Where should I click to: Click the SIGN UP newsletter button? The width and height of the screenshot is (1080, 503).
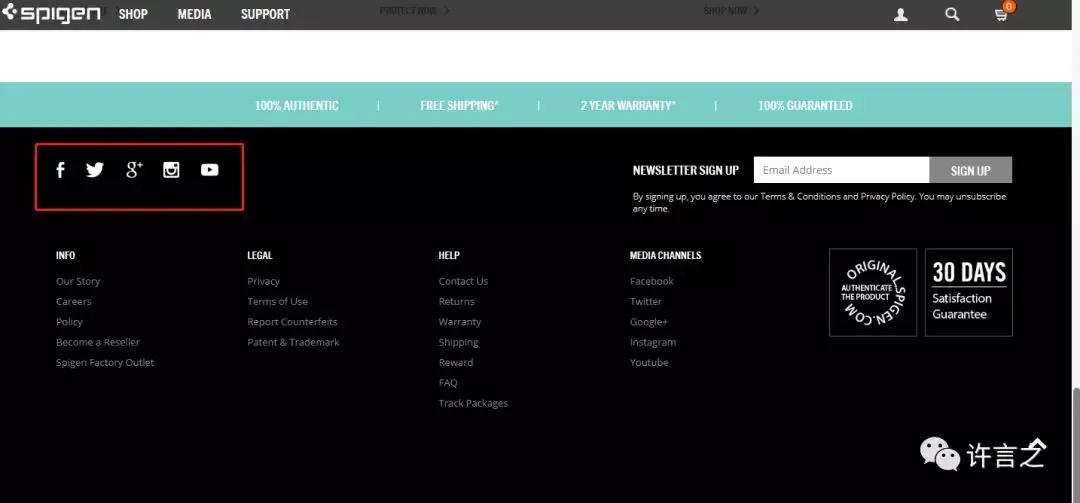click(x=970, y=170)
